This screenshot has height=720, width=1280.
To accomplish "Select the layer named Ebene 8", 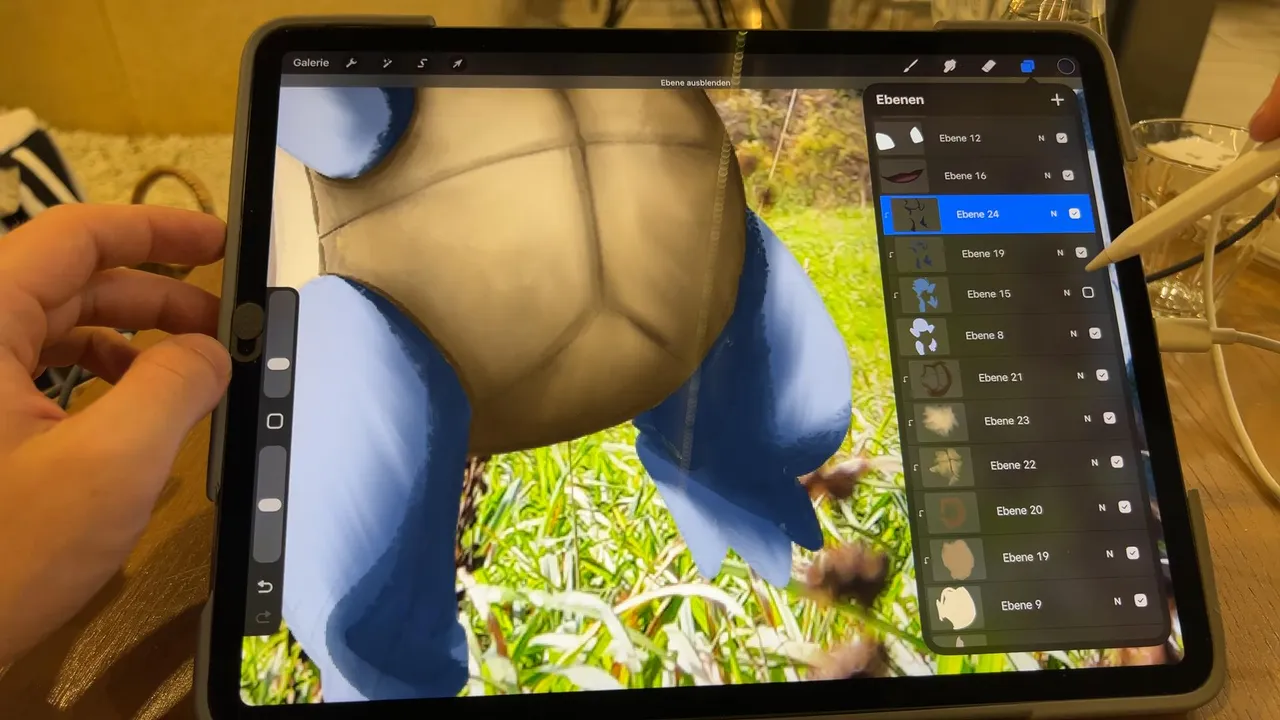I will pyautogui.click(x=984, y=336).
